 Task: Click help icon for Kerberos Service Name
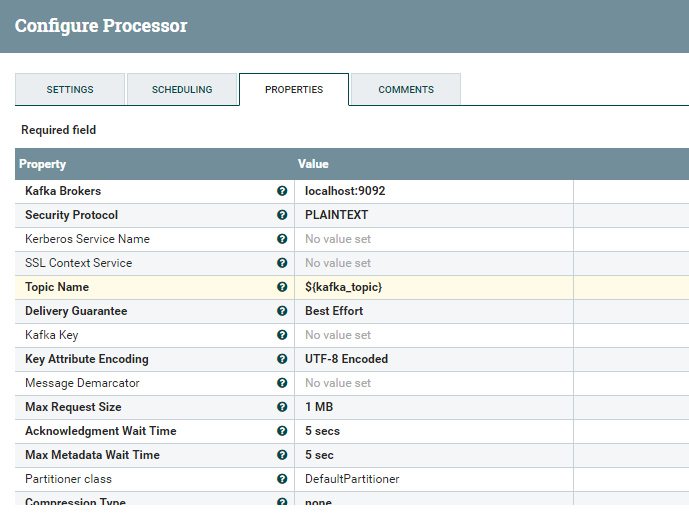[x=282, y=239]
